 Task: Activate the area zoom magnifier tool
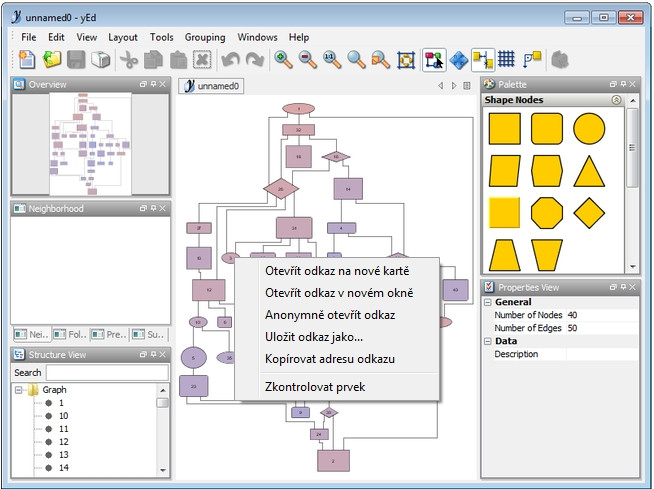(356, 60)
